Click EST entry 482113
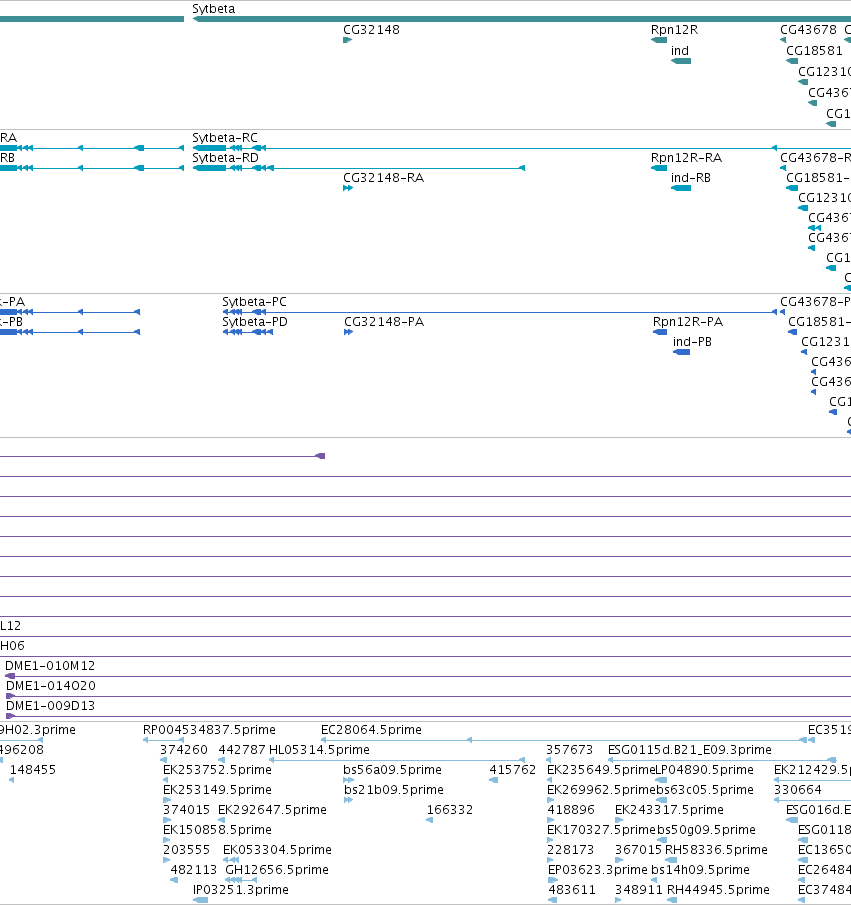This screenshot has width=851, height=905. 193,870
